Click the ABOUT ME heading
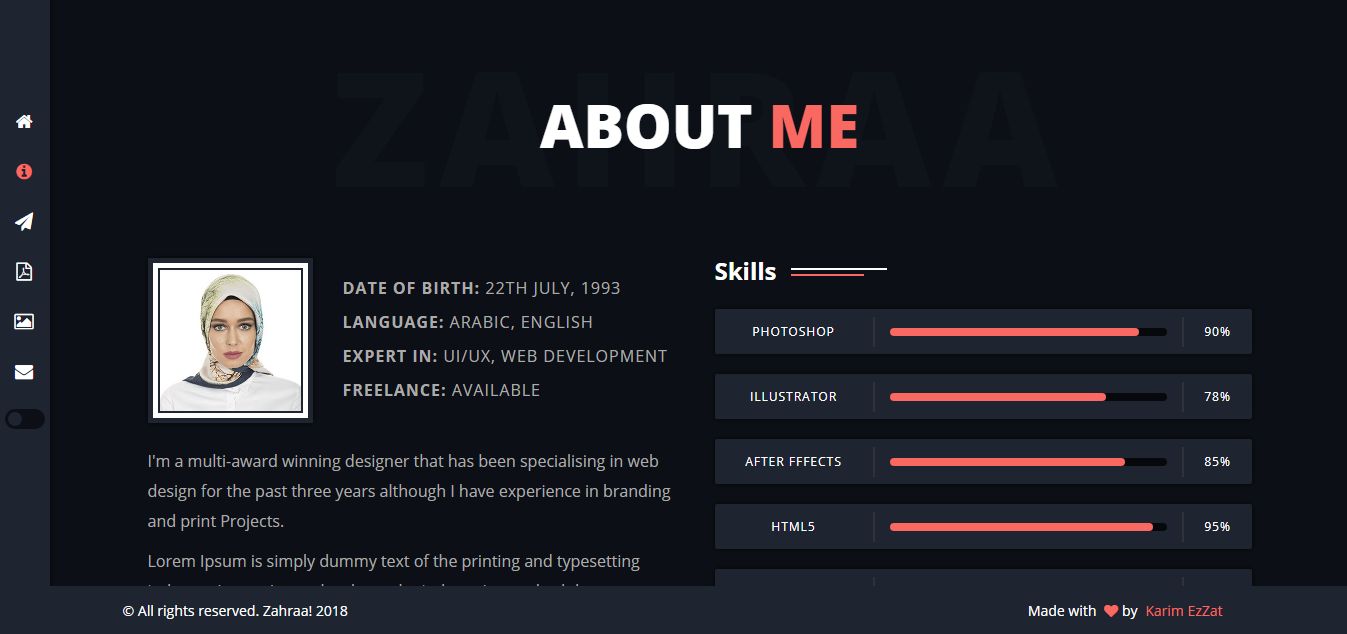This screenshot has width=1347, height=634. click(x=698, y=127)
